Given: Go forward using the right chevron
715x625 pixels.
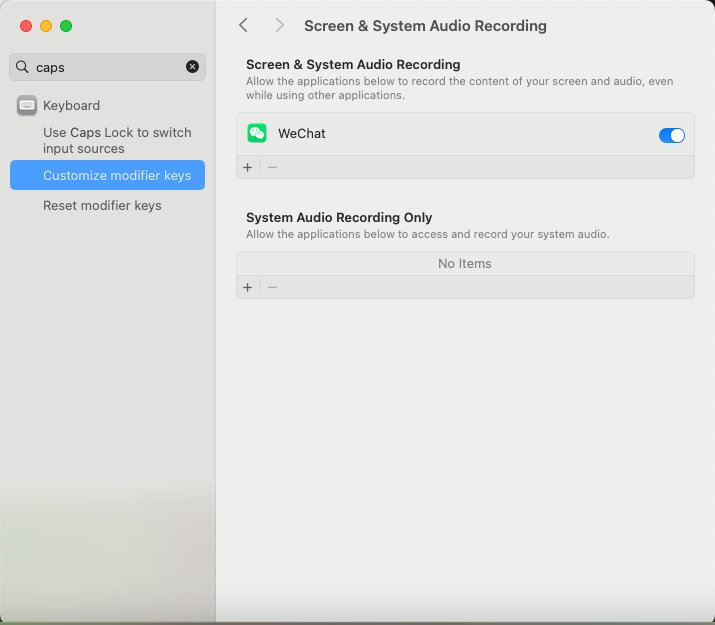Looking at the screenshot, I should tap(279, 26).
